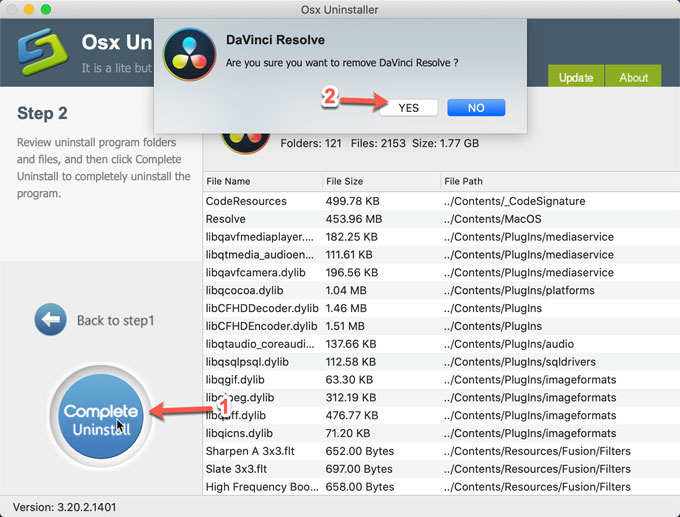Click the Folders: 121 summary text
Viewport: 680px width, 517px height.
tap(311, 143)
